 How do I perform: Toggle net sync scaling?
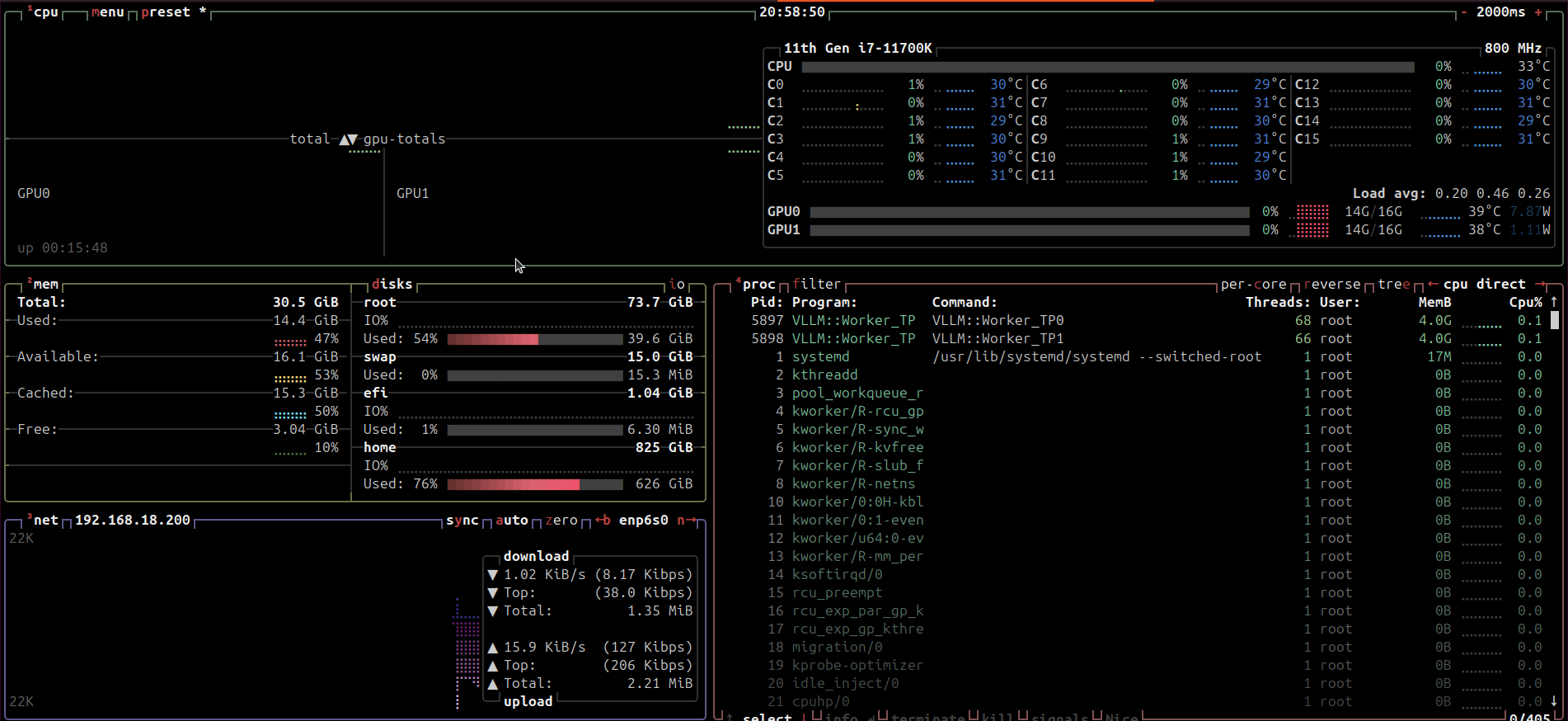click(462, 520)
